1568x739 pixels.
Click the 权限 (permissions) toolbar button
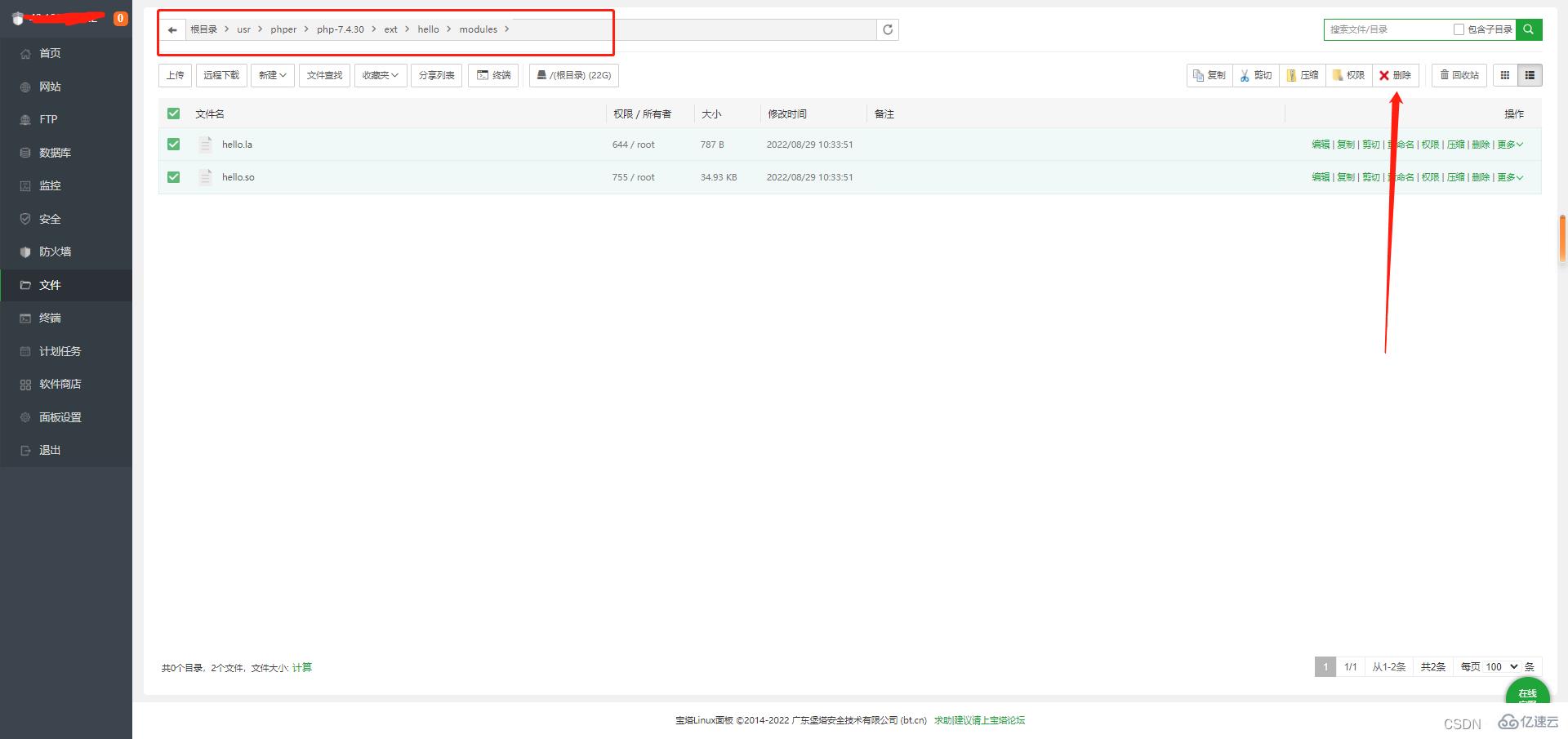1349,75
